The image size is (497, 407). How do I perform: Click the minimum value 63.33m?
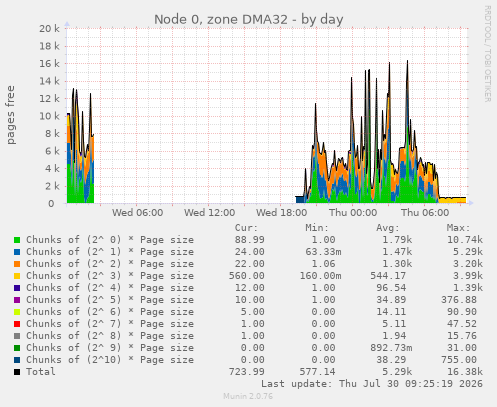coord(323,252)
